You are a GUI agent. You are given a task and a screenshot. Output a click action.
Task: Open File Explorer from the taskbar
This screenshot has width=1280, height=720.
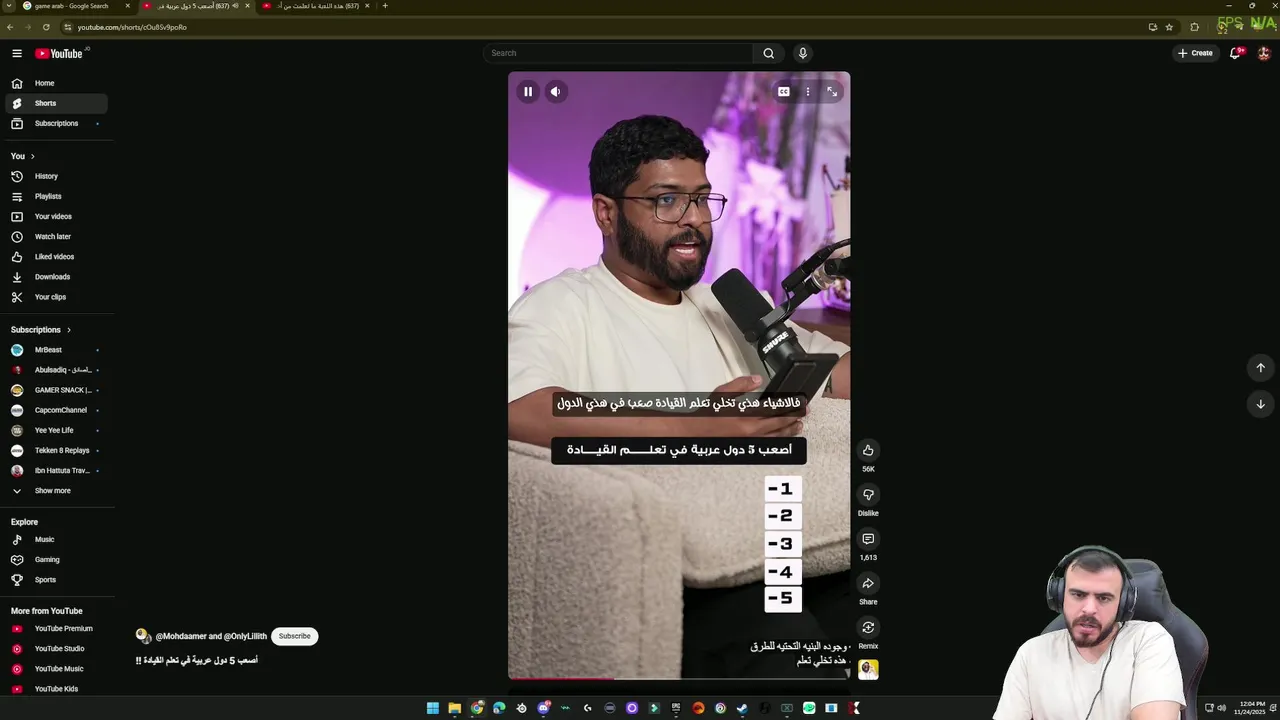point(454,708)
